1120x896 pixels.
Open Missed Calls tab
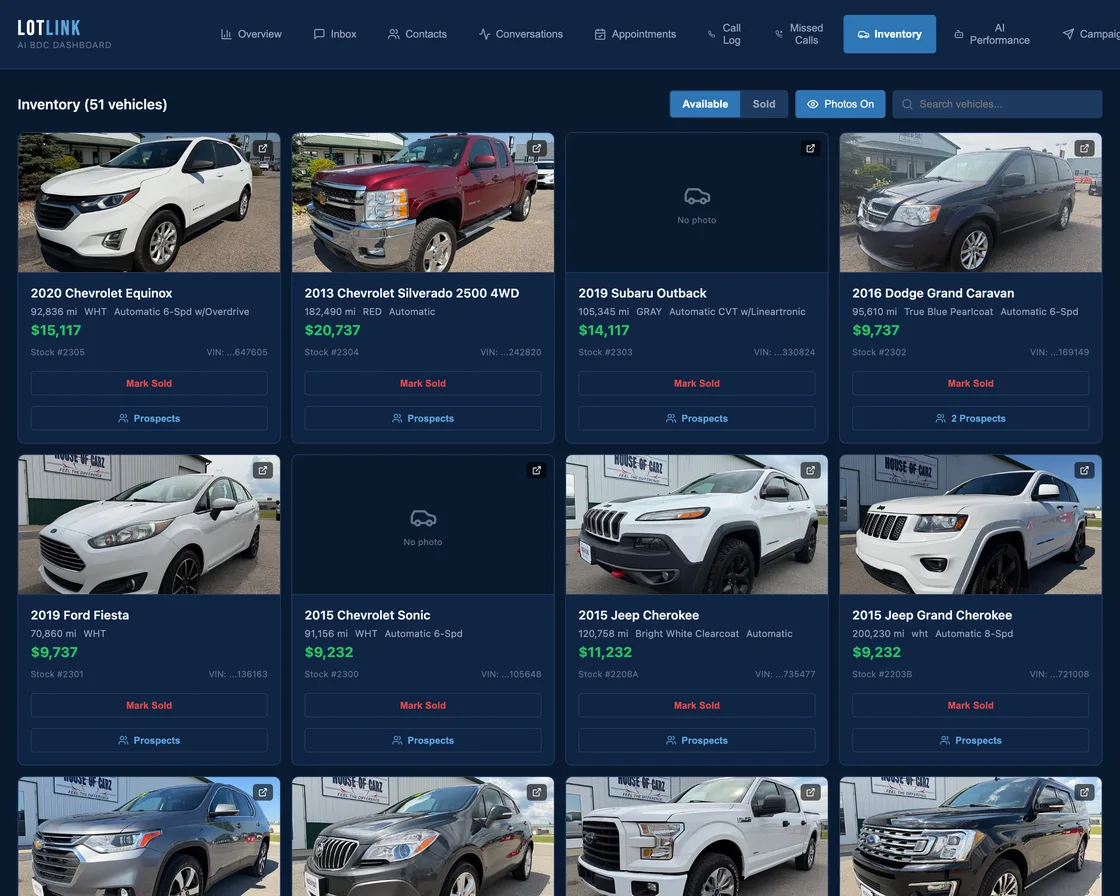point(799,34)
